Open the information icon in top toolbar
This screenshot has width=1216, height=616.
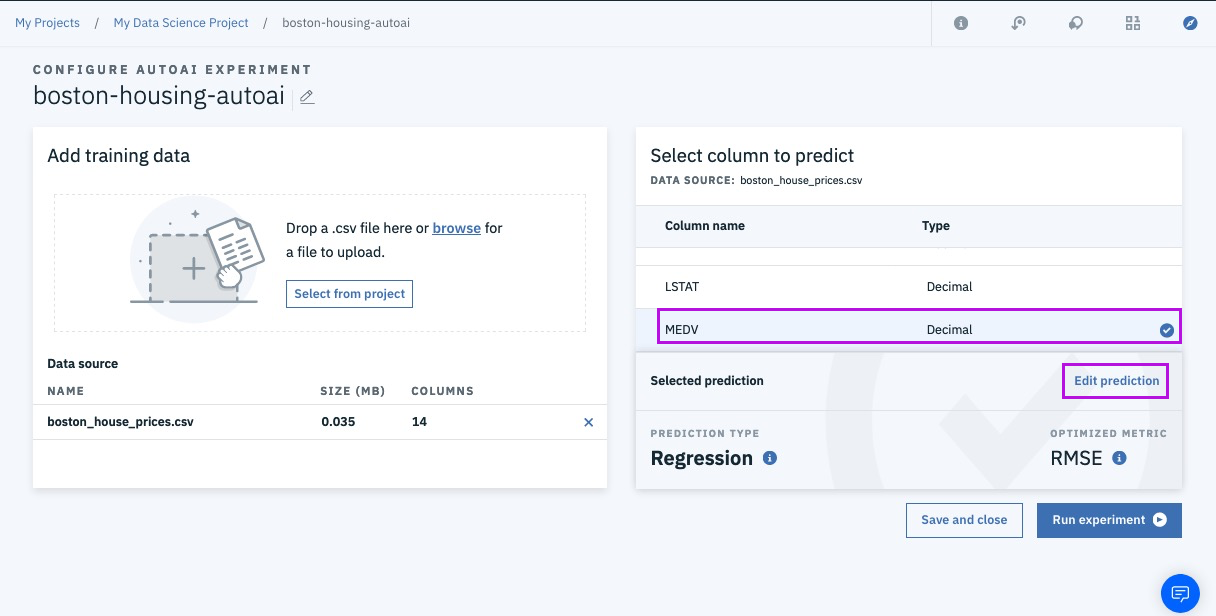coord(961,23)
